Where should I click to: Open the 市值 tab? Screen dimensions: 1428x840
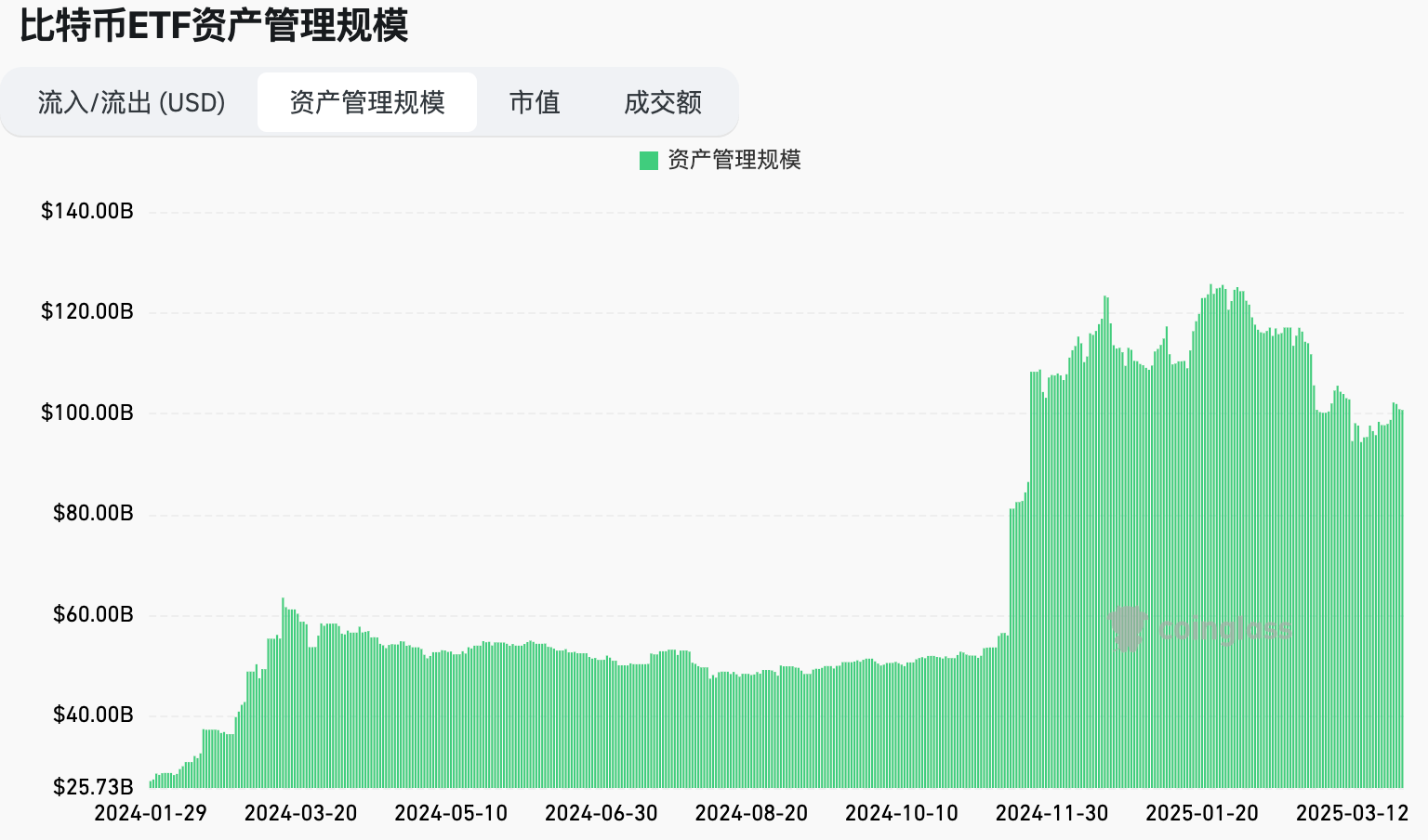coord(535,102)
